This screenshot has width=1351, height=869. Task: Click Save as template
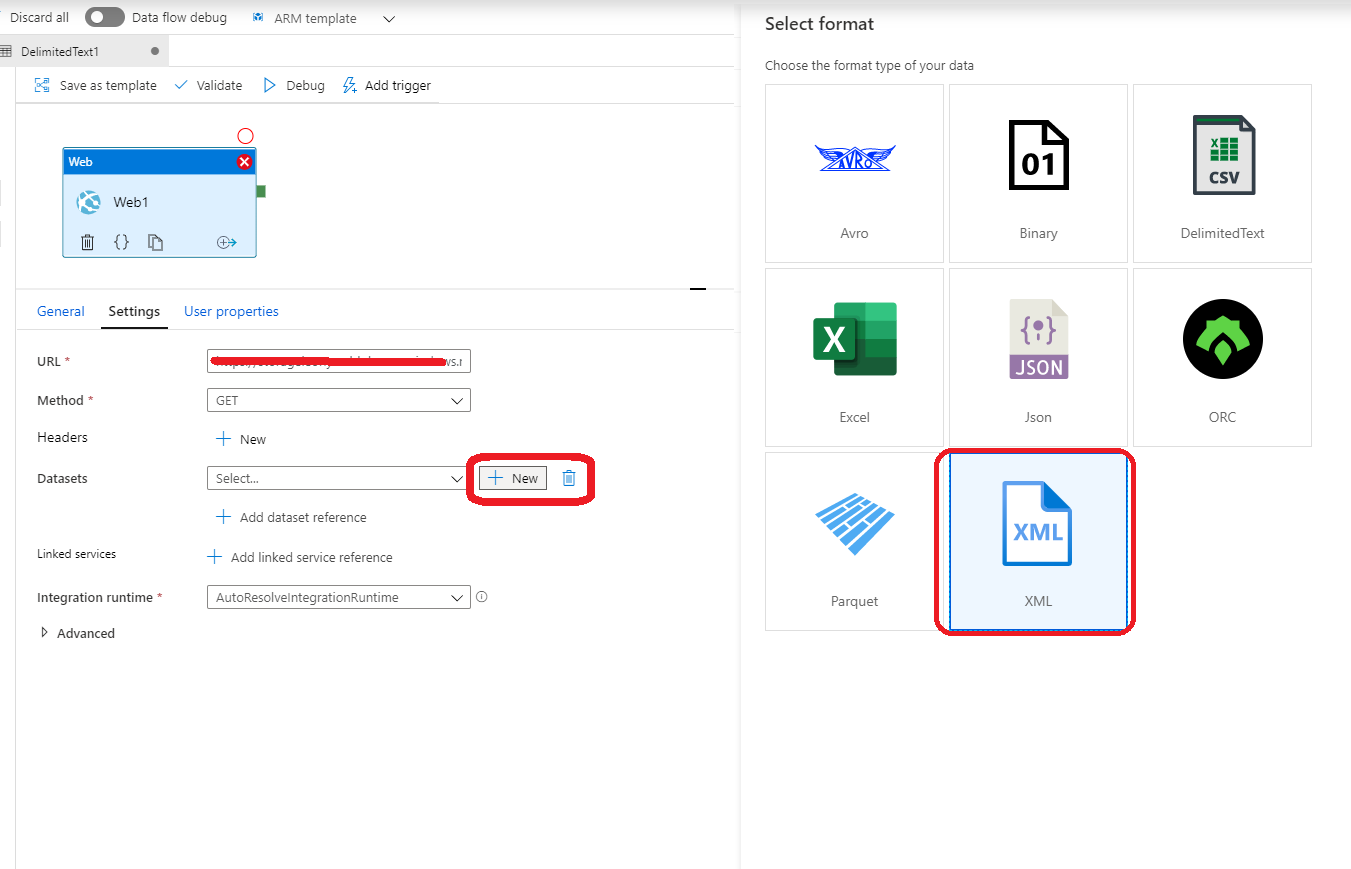96,85
